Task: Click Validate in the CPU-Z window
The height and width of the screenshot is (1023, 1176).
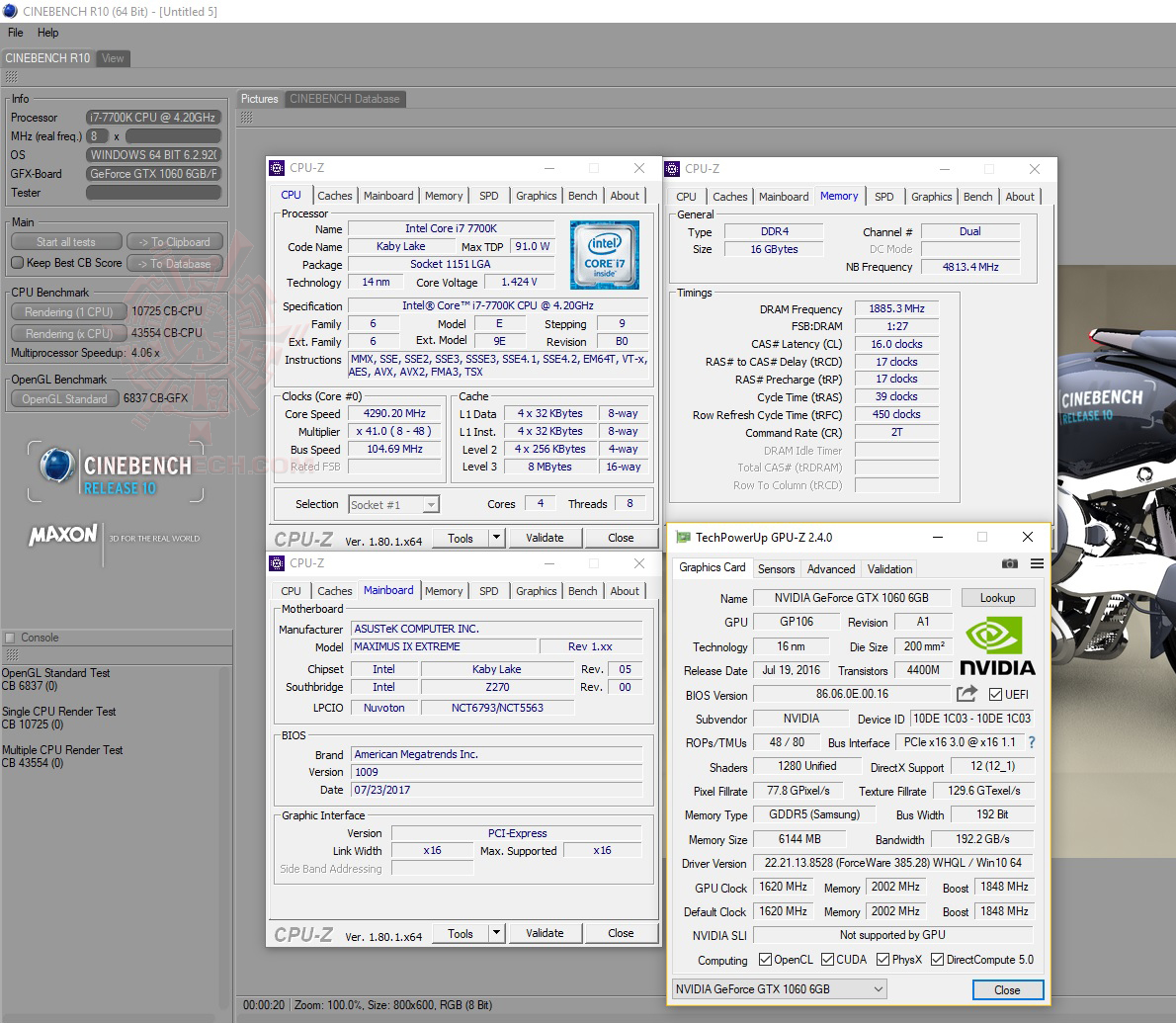Action: coord(545,537)
